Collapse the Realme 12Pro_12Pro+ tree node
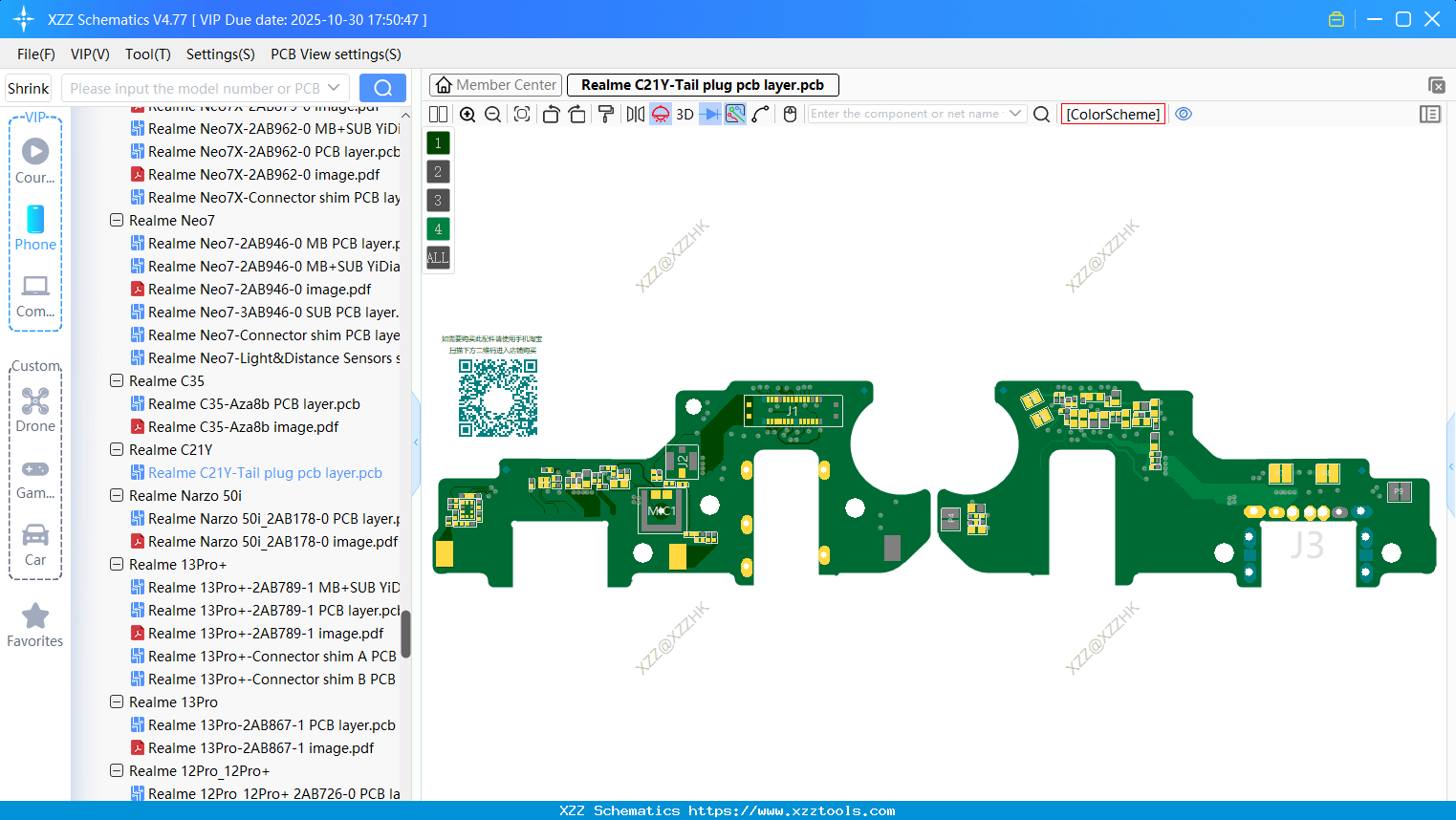Image resolution: width=1456 pixels, height=820 pixels. (117, 771)
